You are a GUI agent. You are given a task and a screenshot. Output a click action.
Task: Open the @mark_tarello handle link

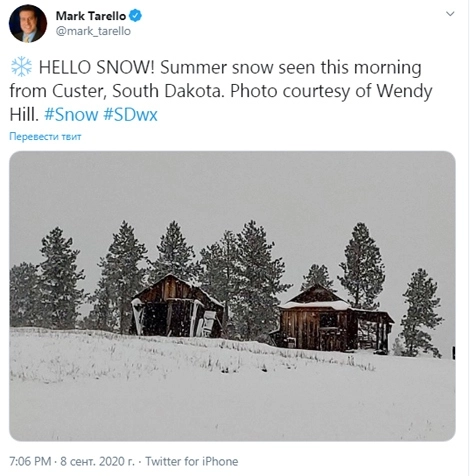tap(93, 31)
